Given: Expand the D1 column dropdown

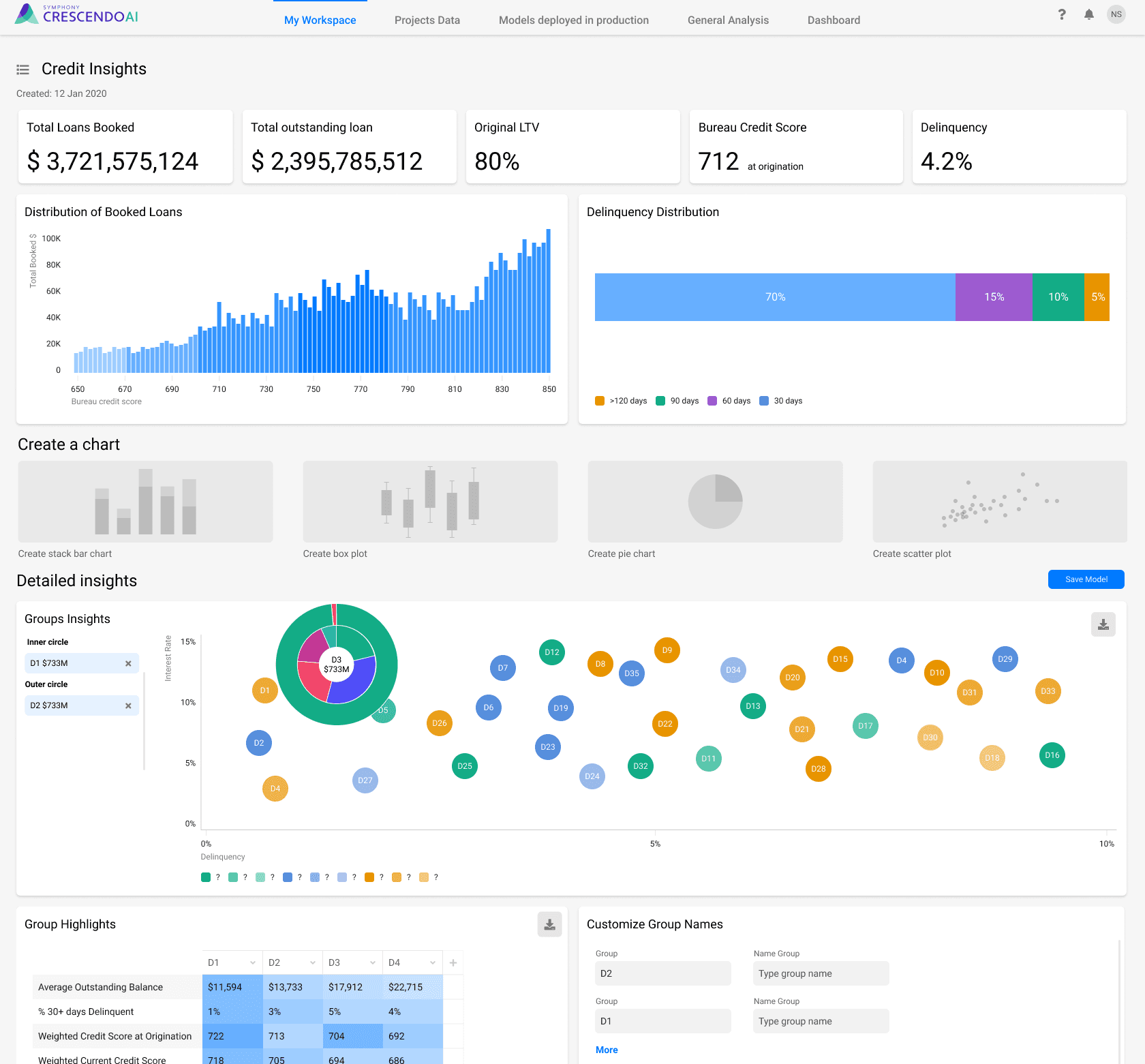Looking at the screenshot, I should coord(253,962).
